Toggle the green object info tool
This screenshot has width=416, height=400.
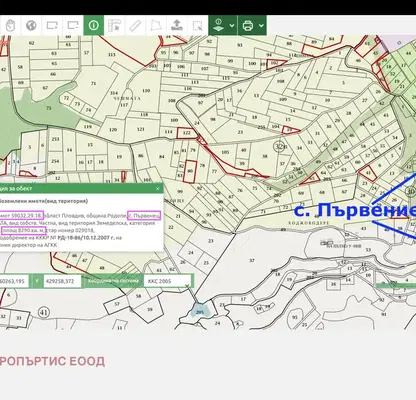click(x=94, y=25)
